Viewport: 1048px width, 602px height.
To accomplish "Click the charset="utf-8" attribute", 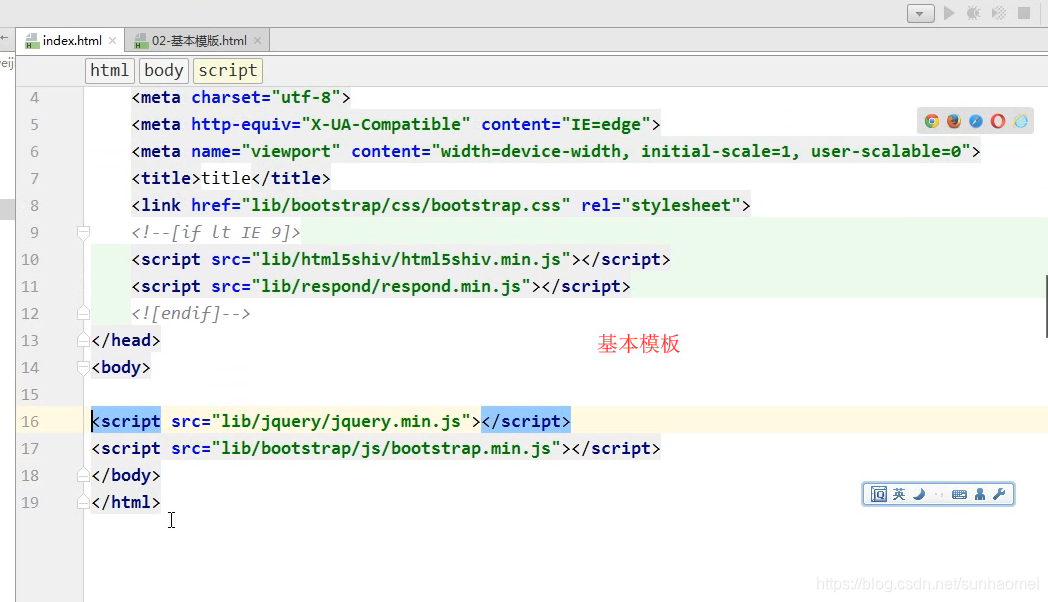I will 266,98.
